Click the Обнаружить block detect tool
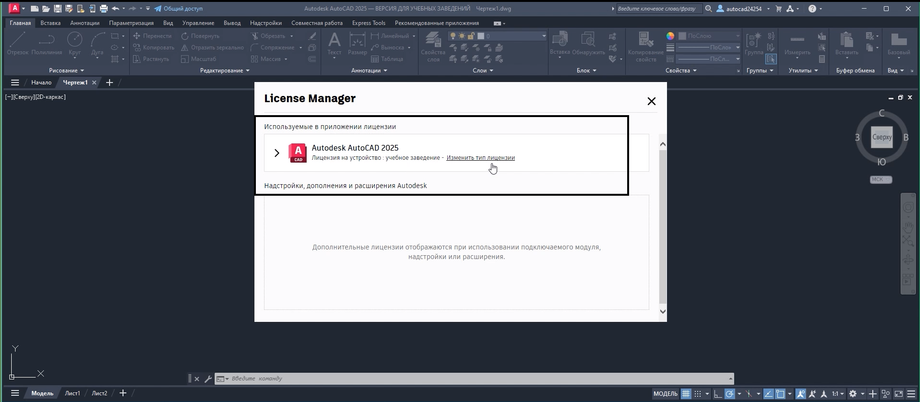 click(x=589, y=45)
